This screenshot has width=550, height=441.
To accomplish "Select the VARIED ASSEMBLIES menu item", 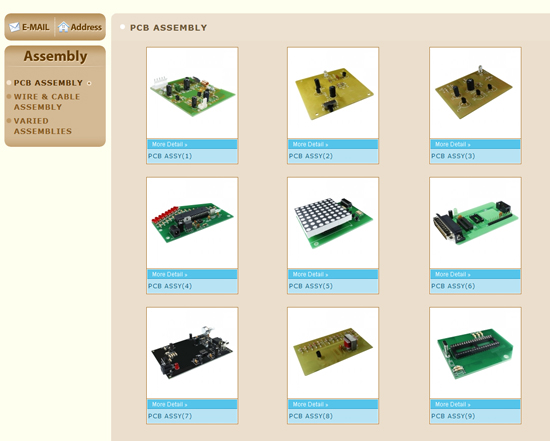I will pyautogui.click(x=42, y=126).
